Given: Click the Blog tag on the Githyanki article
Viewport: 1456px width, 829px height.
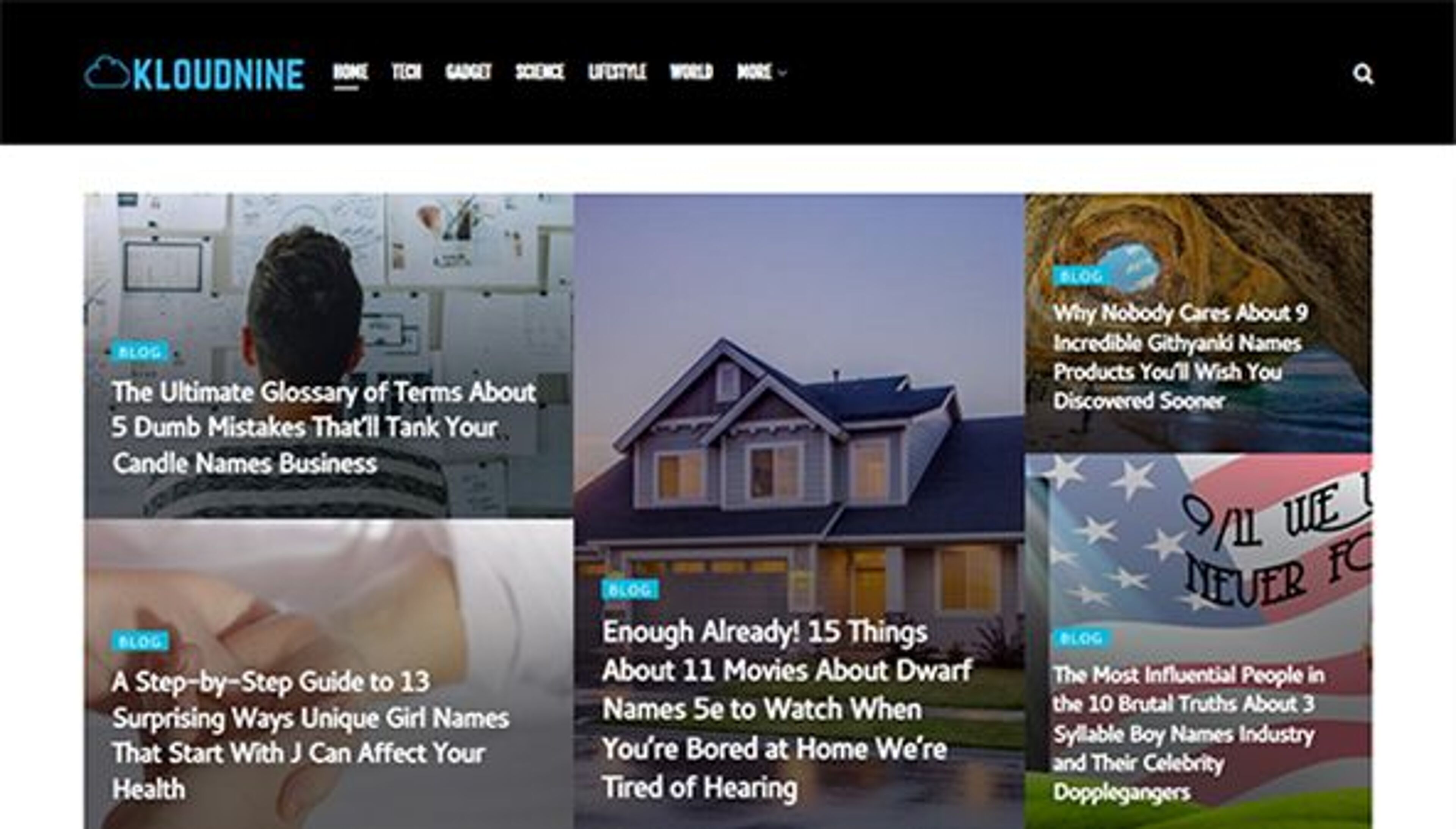Looking at the screenshot, I should (x=1081, y=276).
